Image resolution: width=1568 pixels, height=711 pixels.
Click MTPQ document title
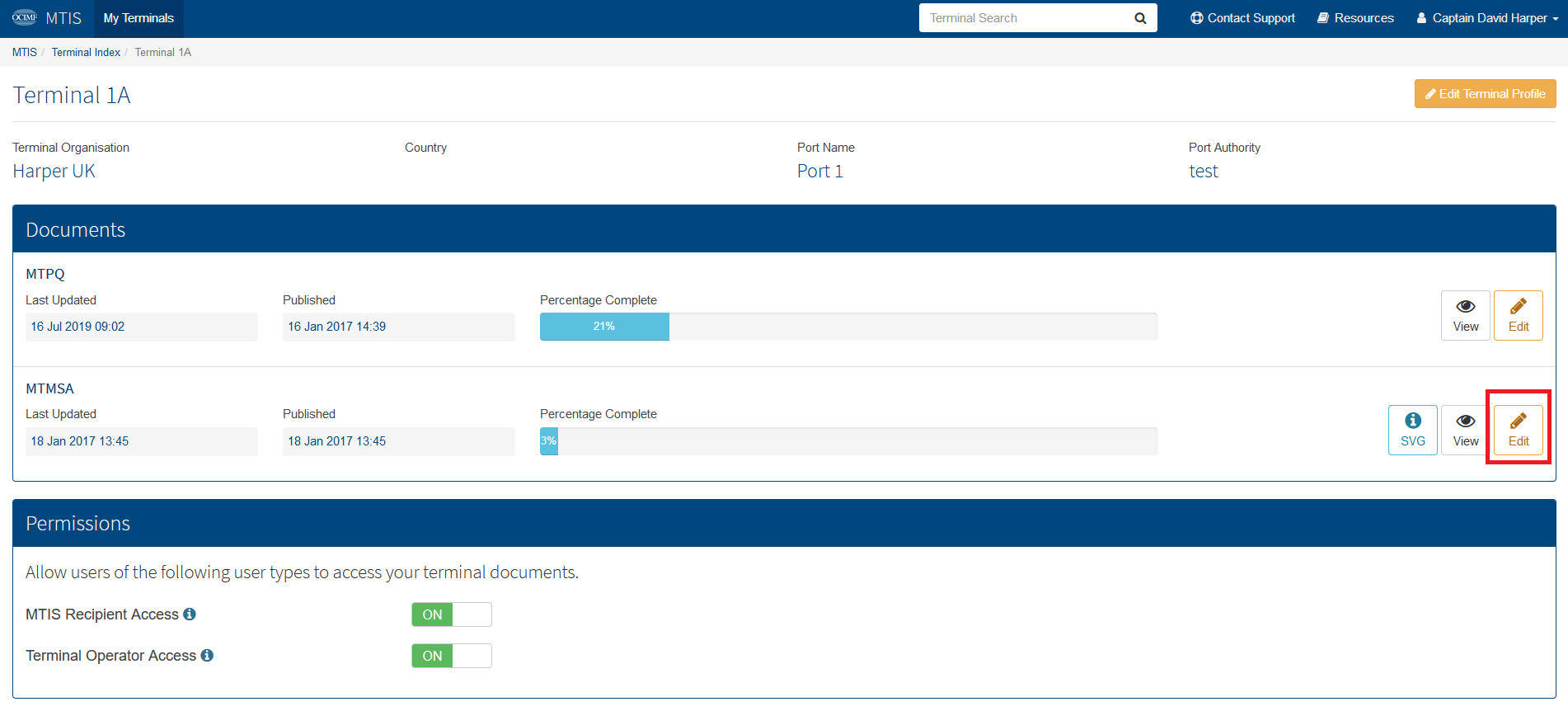tap(45, 274)
